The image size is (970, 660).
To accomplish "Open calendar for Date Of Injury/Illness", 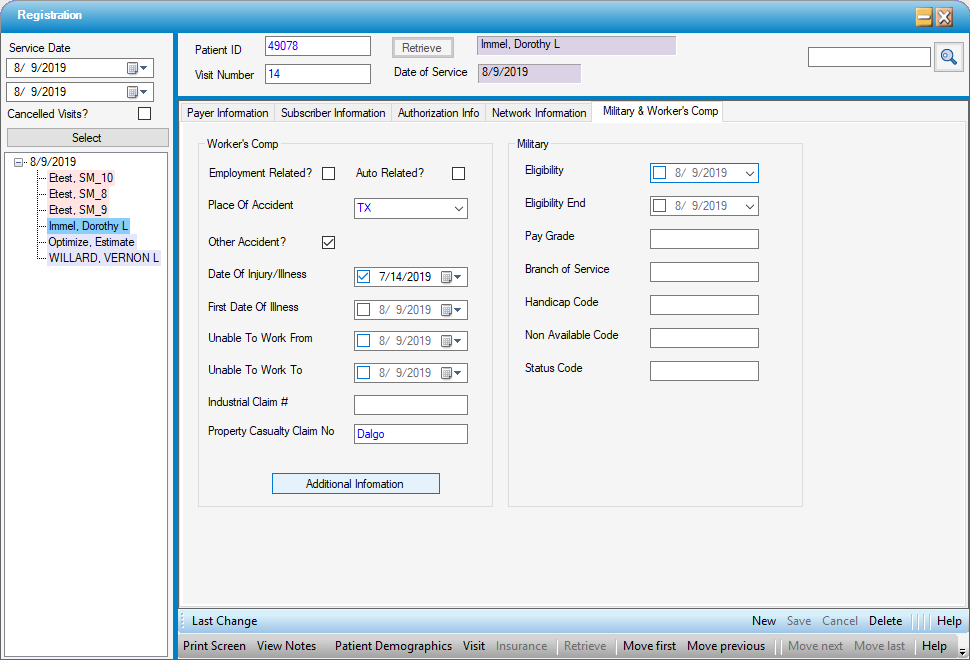I will [452, 277].
